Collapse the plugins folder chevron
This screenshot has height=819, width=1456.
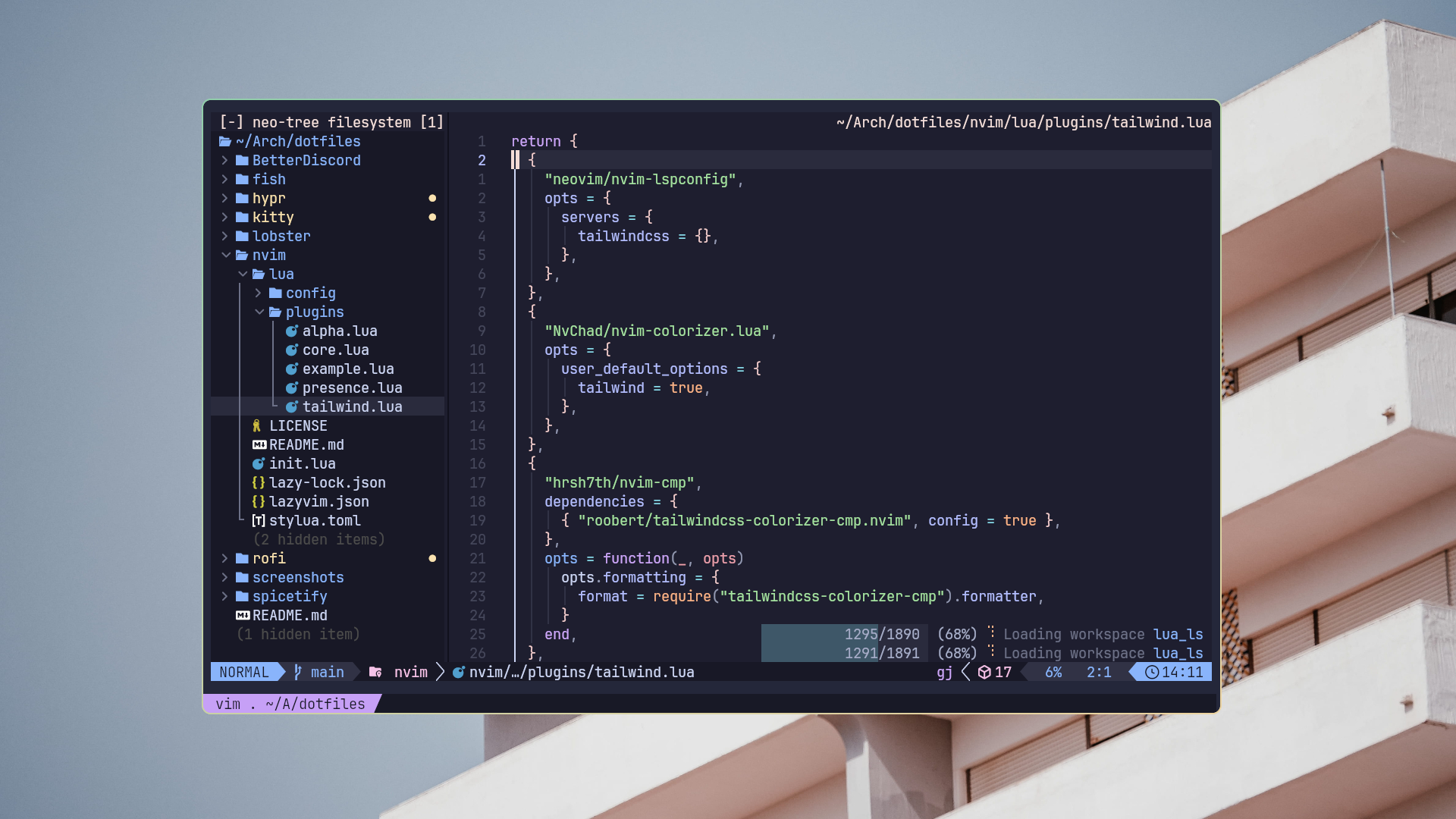click(259, 312)
